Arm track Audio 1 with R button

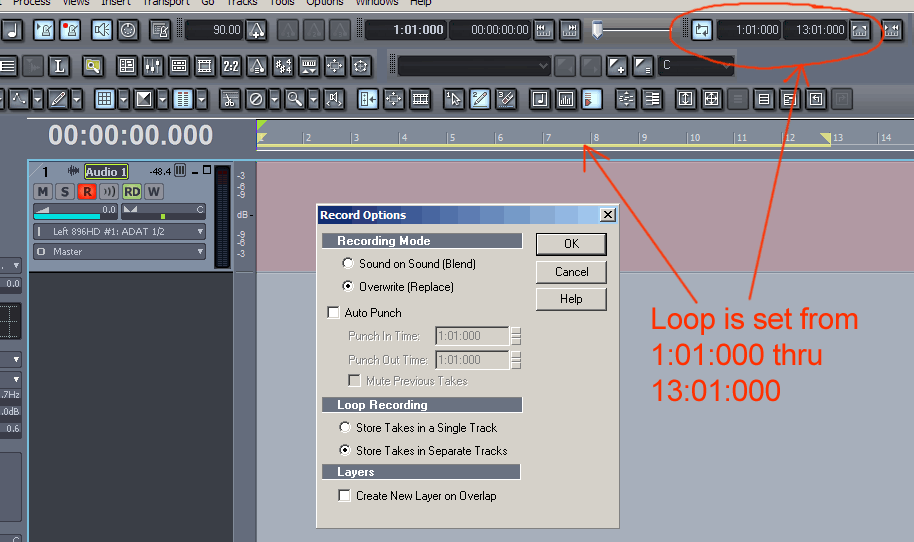87,191
